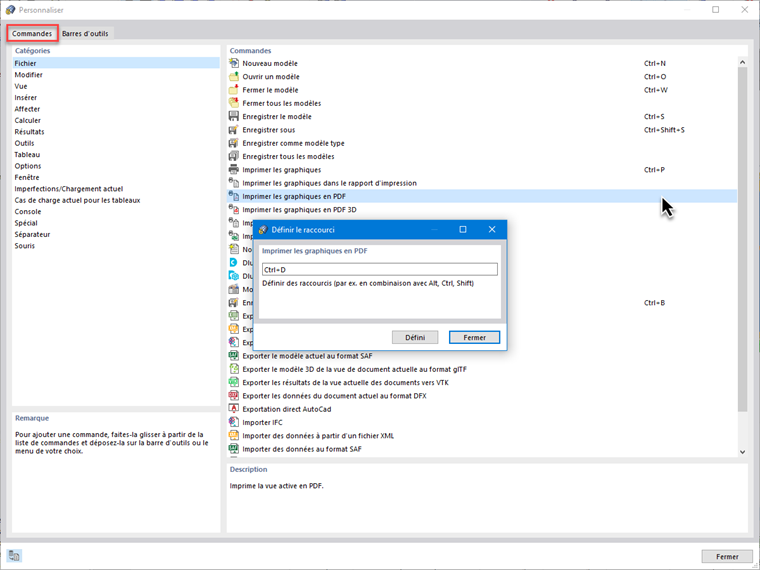The height and width of the screenshot is (570, 760).
Task: Select the Vue category
Action: [21, 86]
